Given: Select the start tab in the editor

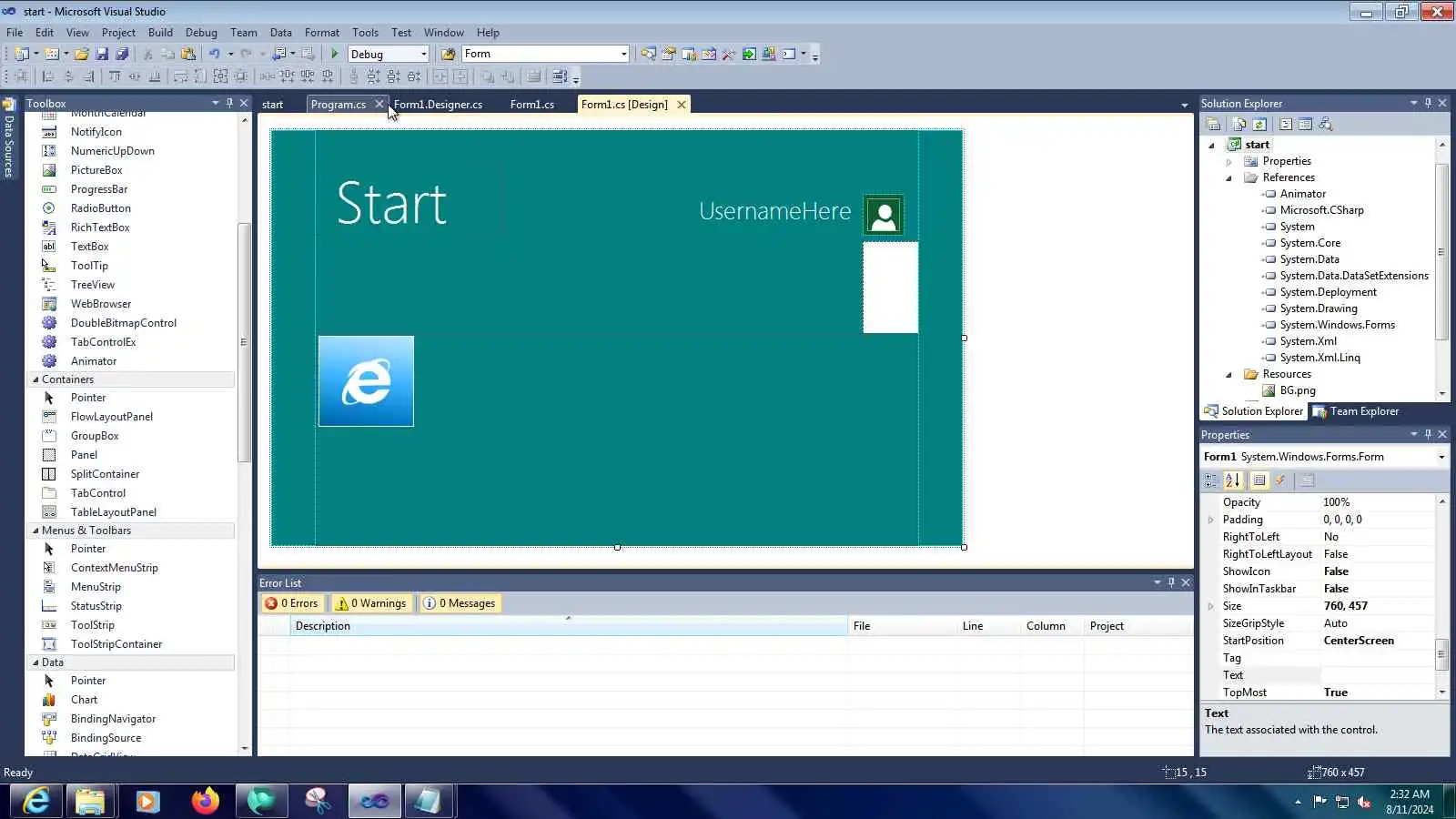Looking at the screenshot, I should [x=272, y=105].
